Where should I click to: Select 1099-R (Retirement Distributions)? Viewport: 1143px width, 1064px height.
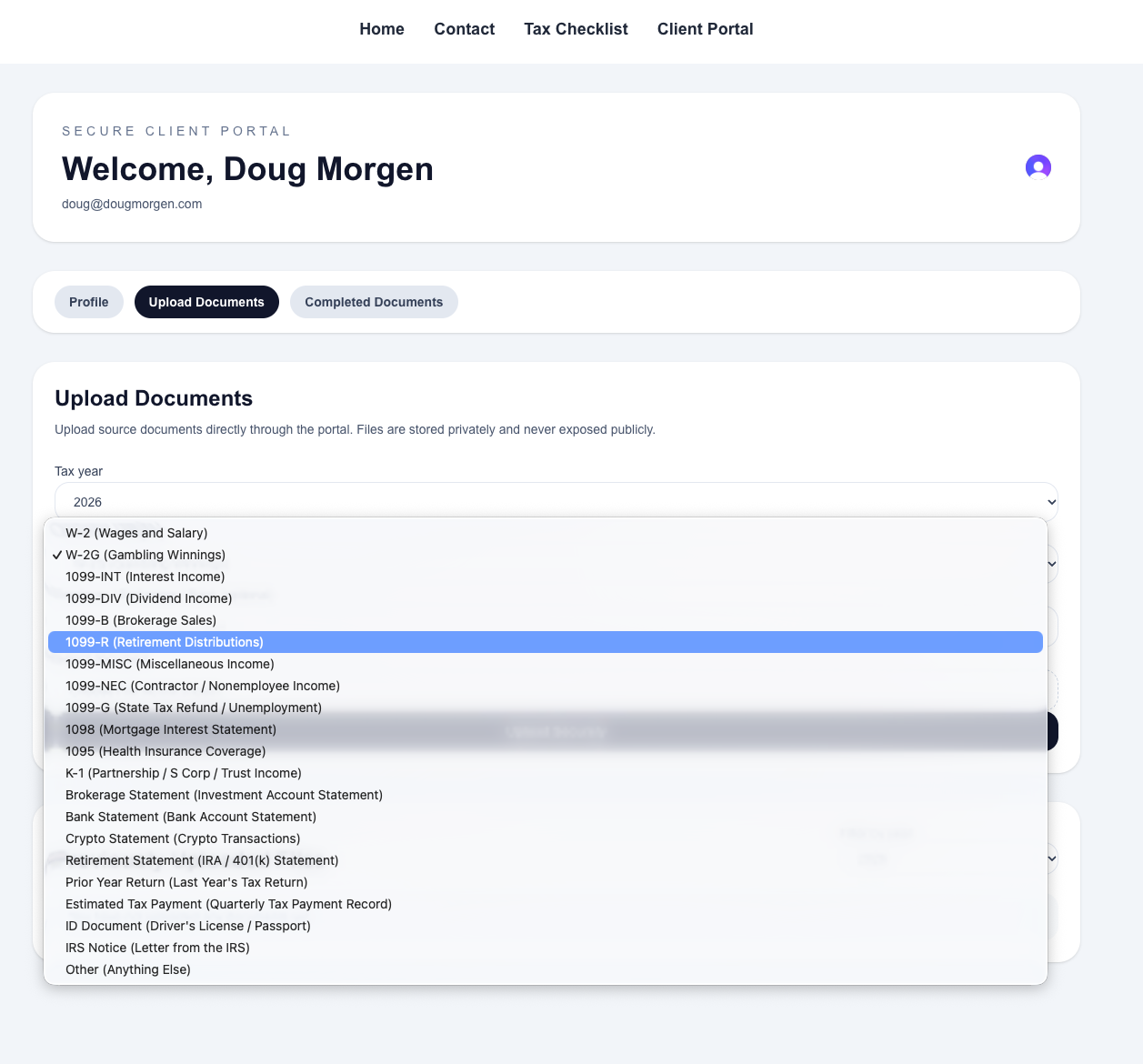[x=546, y=642]
